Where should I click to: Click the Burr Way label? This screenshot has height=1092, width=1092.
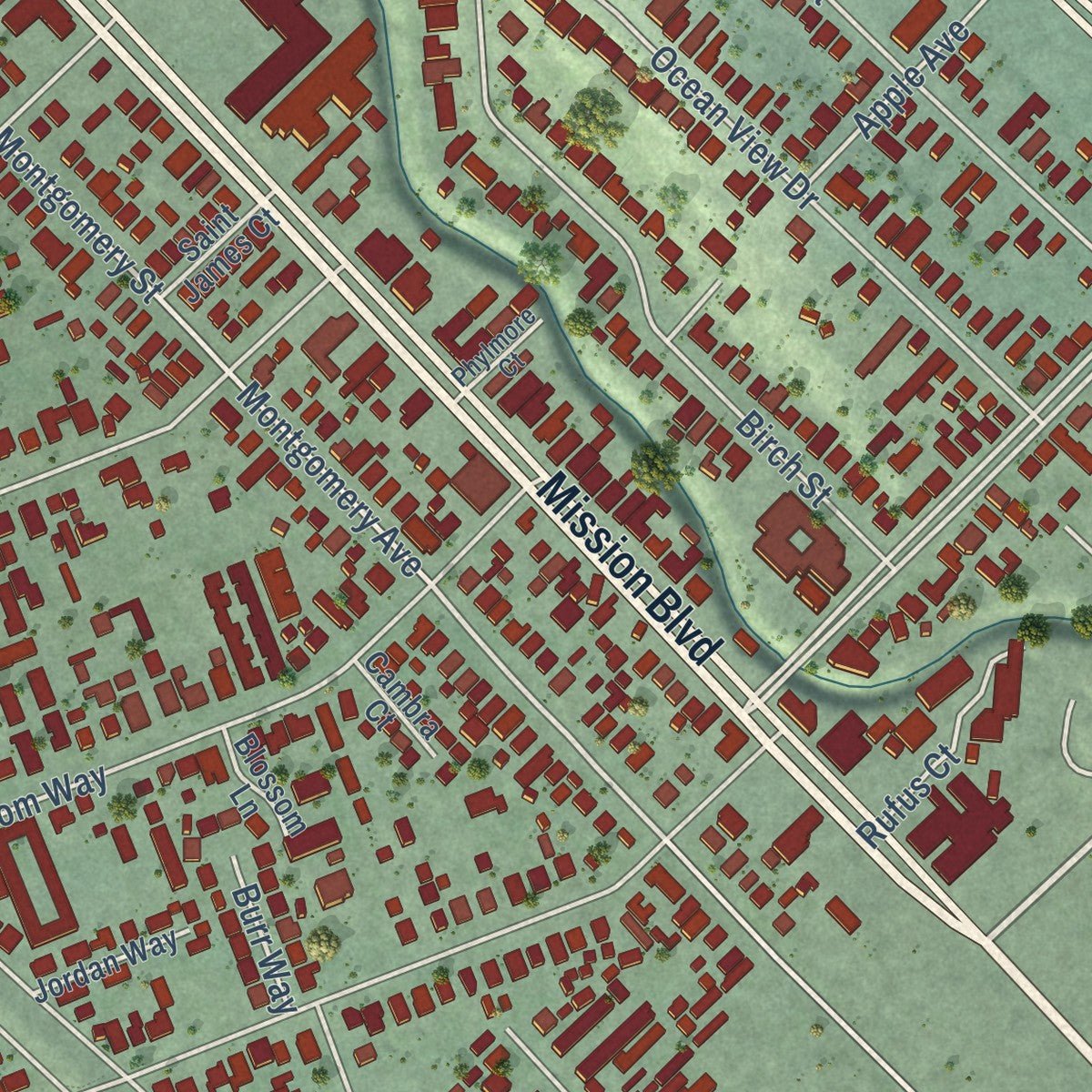[264, 950]
